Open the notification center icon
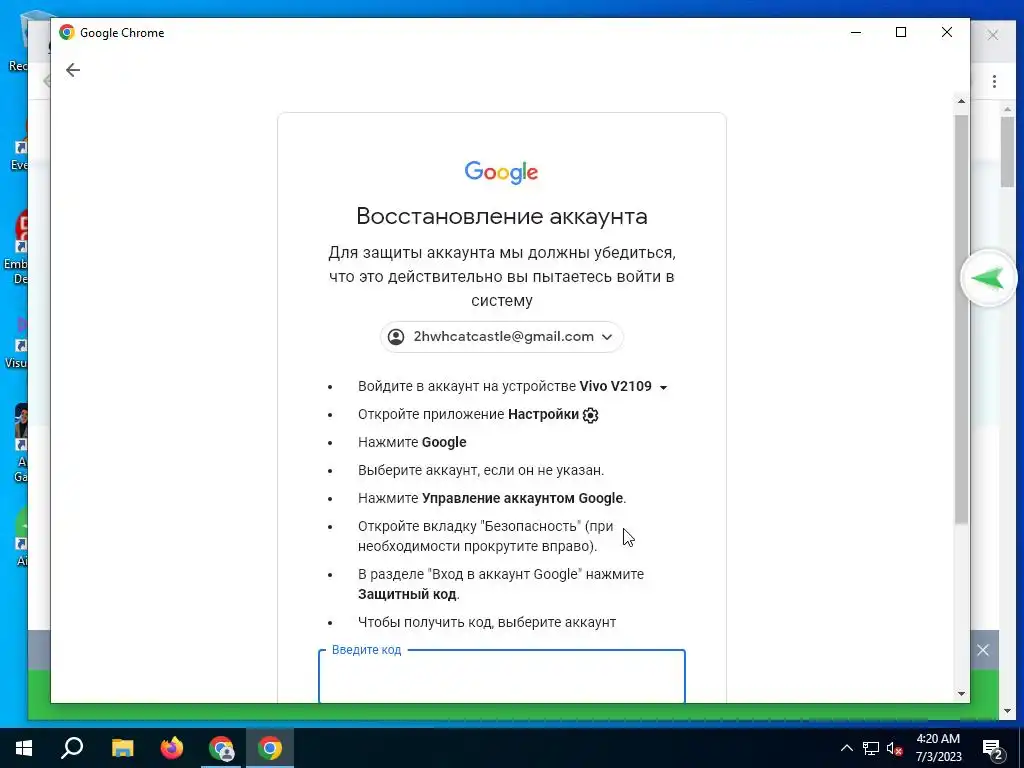The height and width of the screenshot is (768, 1024). pyautogui.click(x=993, y=749)
